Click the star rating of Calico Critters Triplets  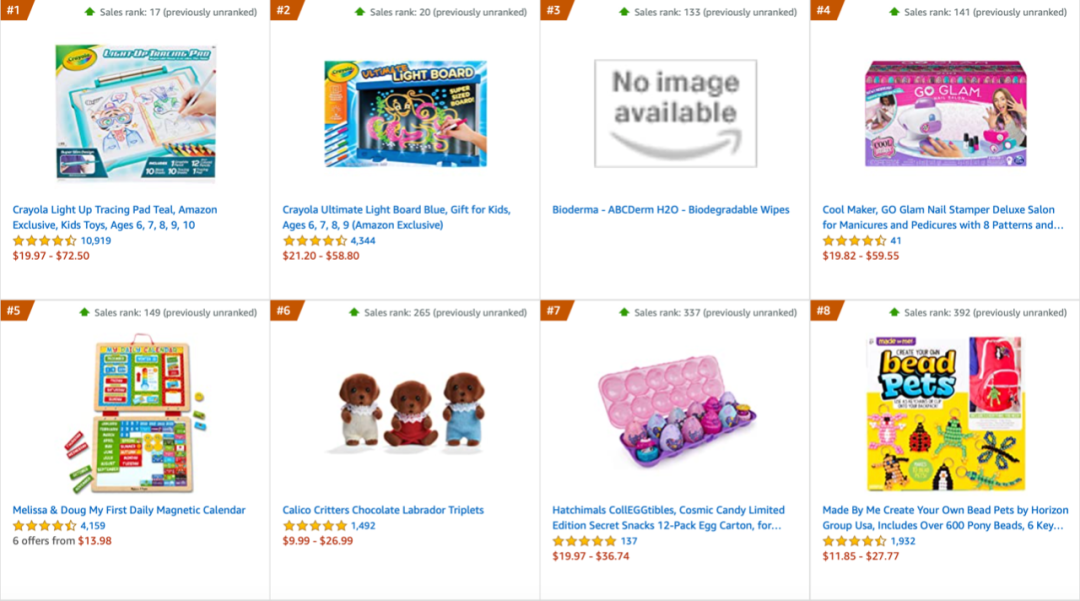[x=314, y=526]
